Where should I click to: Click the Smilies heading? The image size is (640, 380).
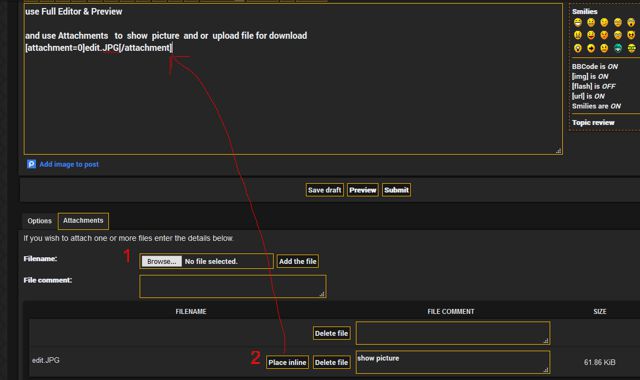click(x=584, y=11)
